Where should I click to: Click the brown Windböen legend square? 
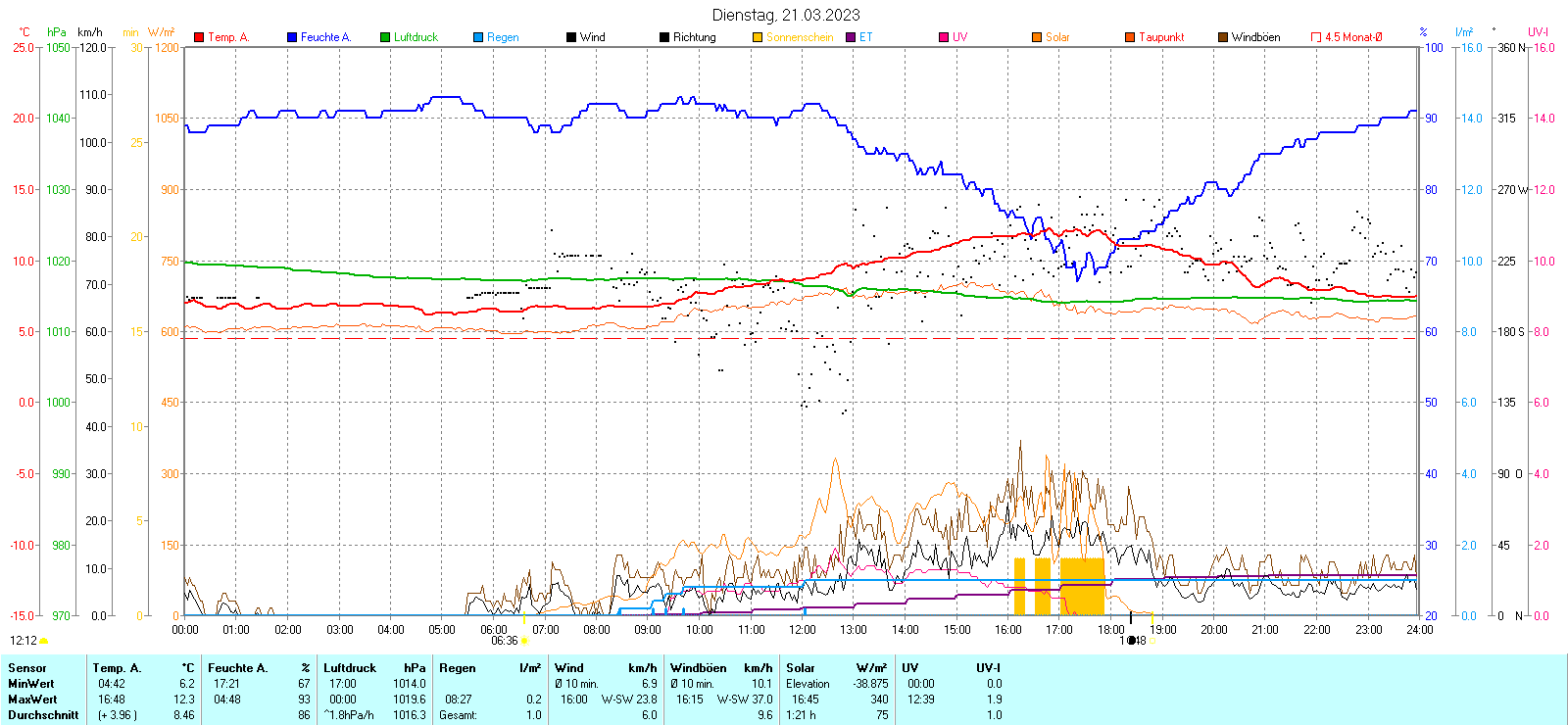pyautogui.click(x=1223, y=37)
